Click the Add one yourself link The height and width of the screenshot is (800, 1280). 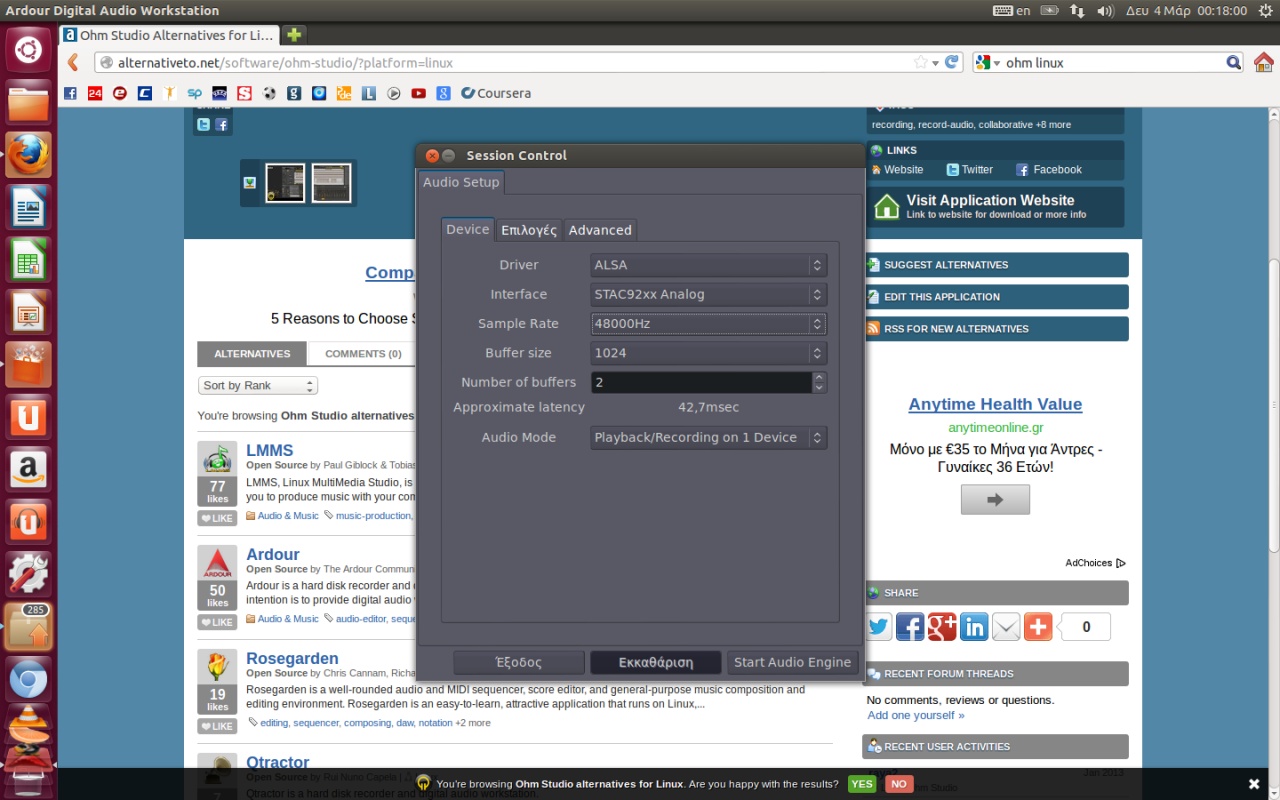coord(916,716)
